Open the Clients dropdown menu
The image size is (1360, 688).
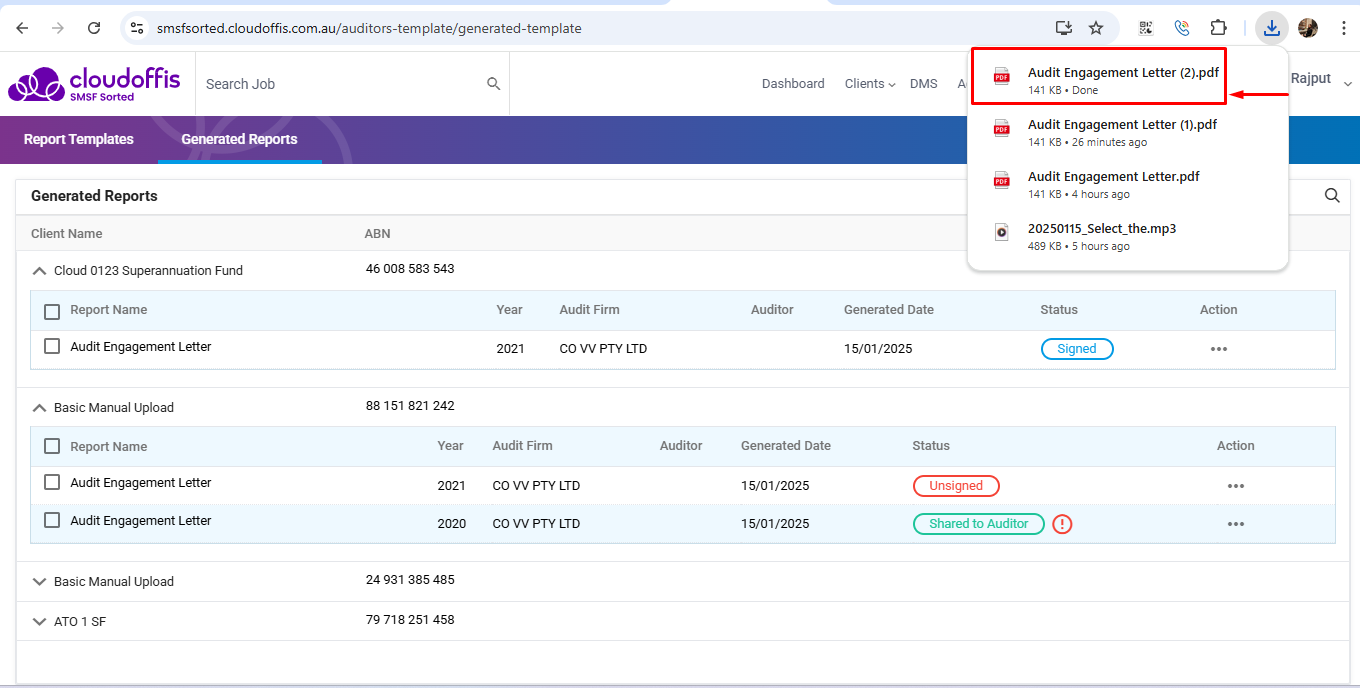[869, 84]
